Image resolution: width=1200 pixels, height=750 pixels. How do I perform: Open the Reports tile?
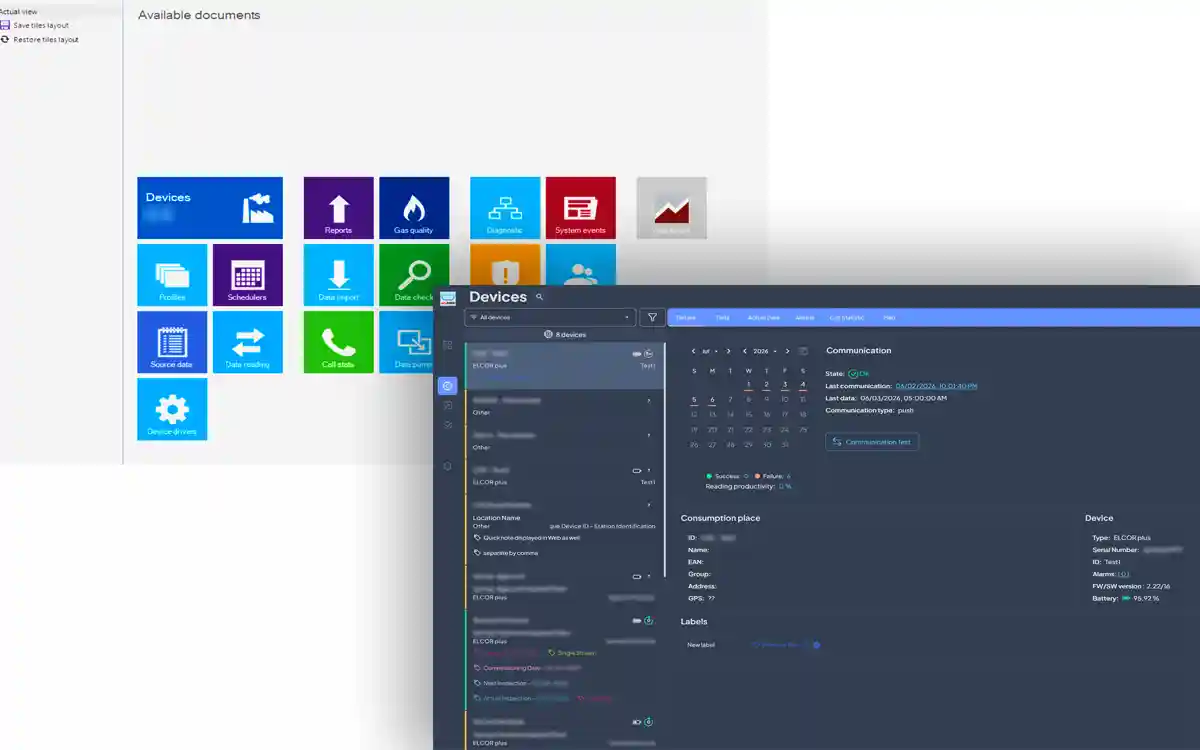click(x=338, y=208)
